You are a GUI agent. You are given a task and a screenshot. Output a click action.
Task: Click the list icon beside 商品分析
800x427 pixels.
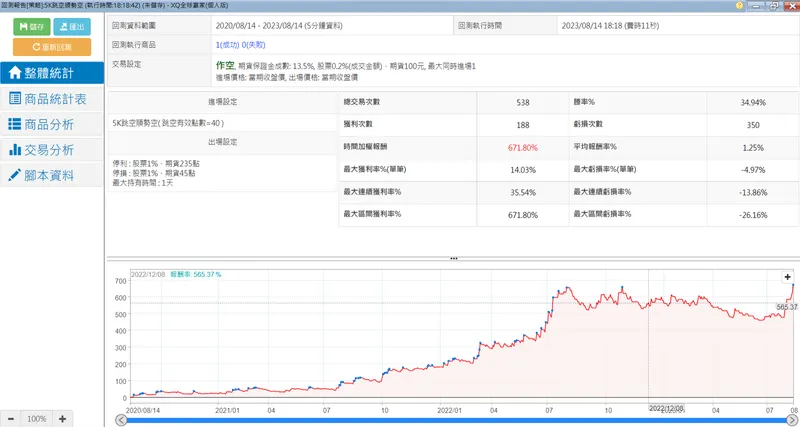pyautogui.click(x=15, y=124)
